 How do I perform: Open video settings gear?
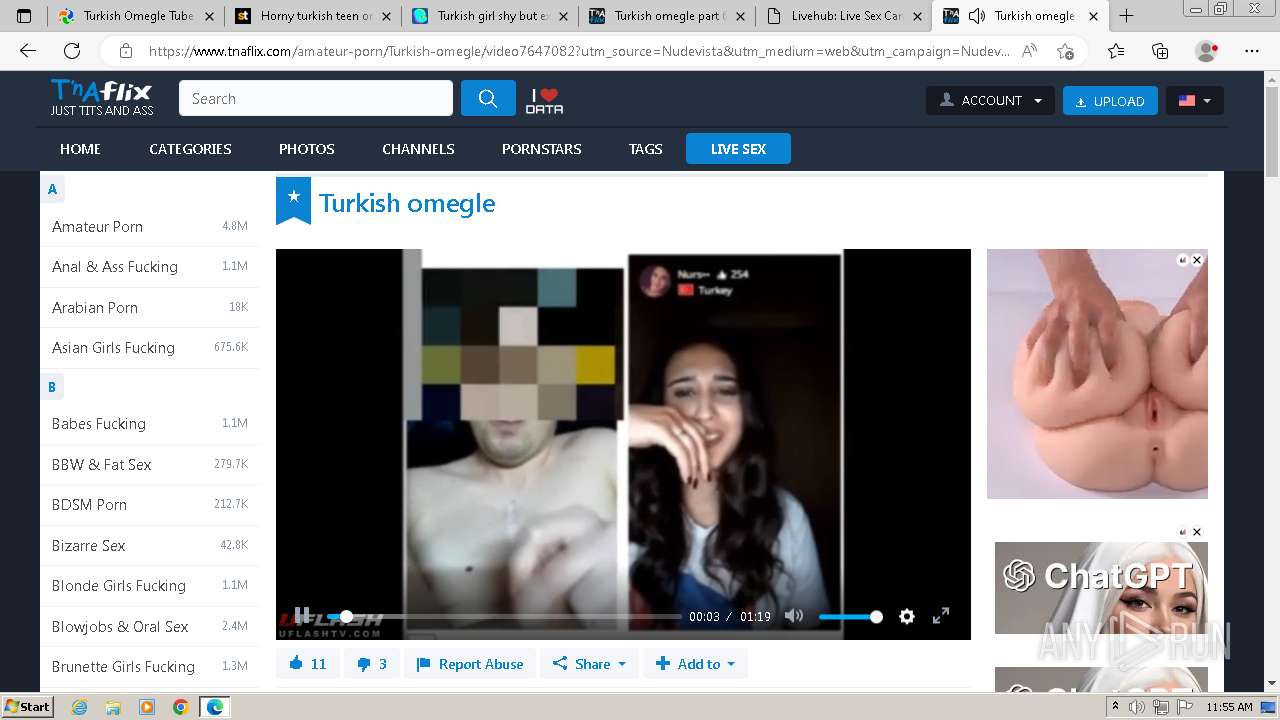[x=907, y=616]
